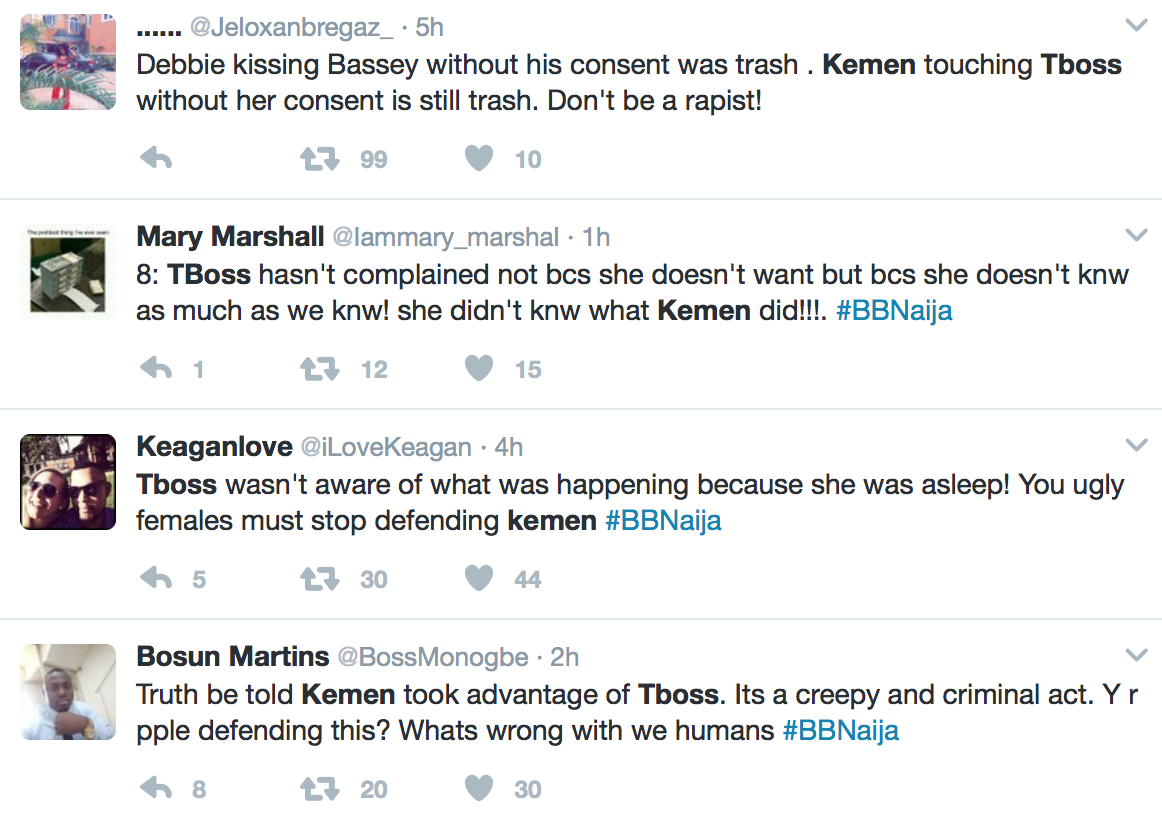
Task: View Keaganlove's profile picture
Action: coord(68,482)
